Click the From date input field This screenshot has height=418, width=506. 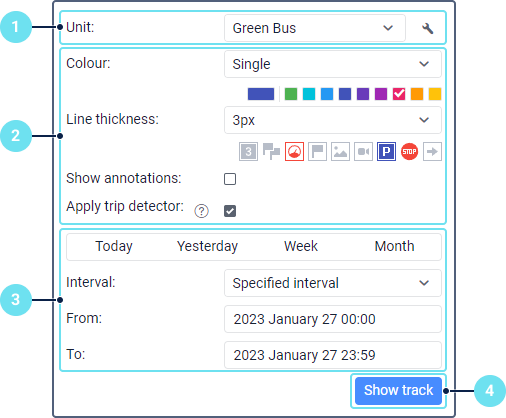click(333, 319)
